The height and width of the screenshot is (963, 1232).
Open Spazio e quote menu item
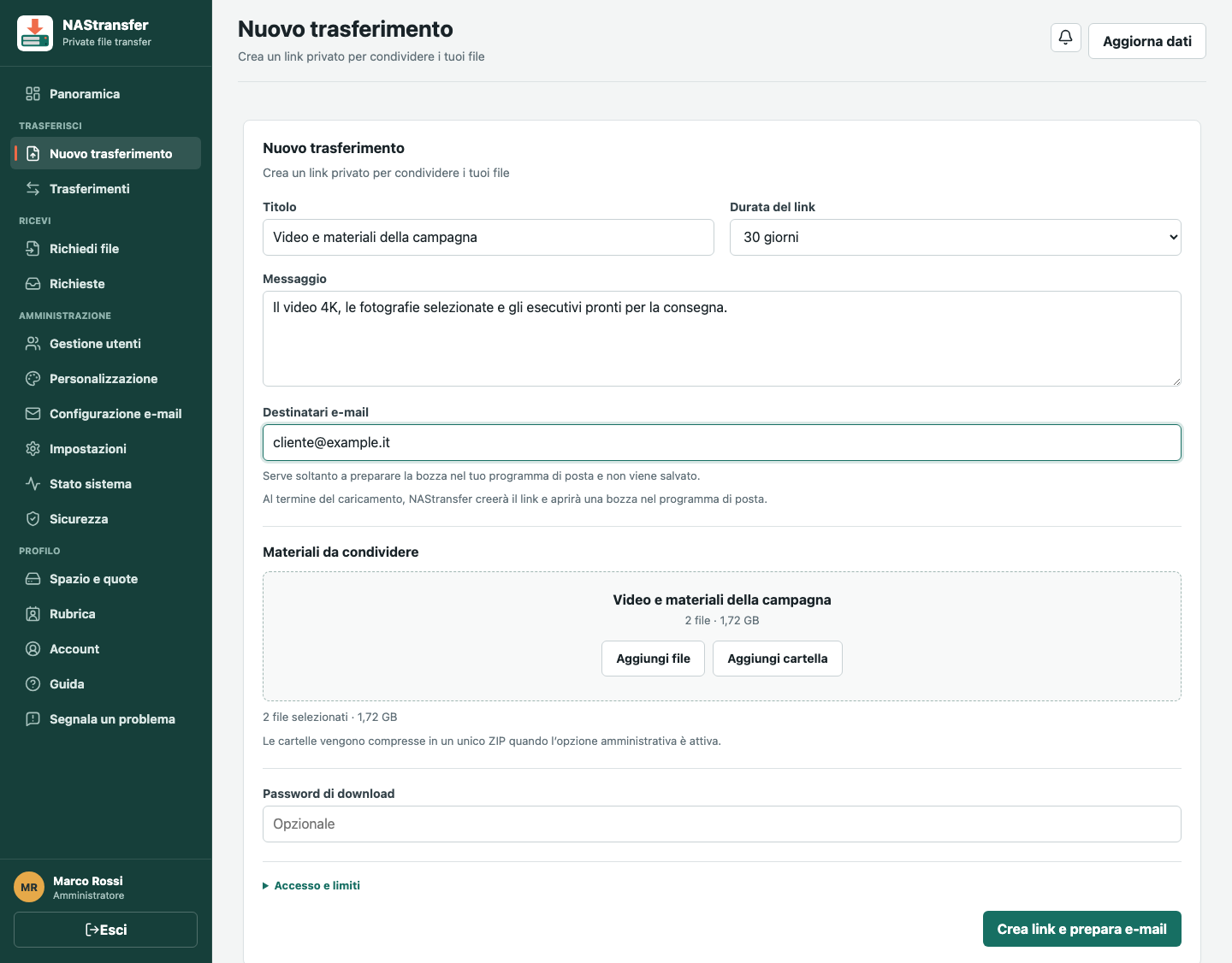point(106,579)
